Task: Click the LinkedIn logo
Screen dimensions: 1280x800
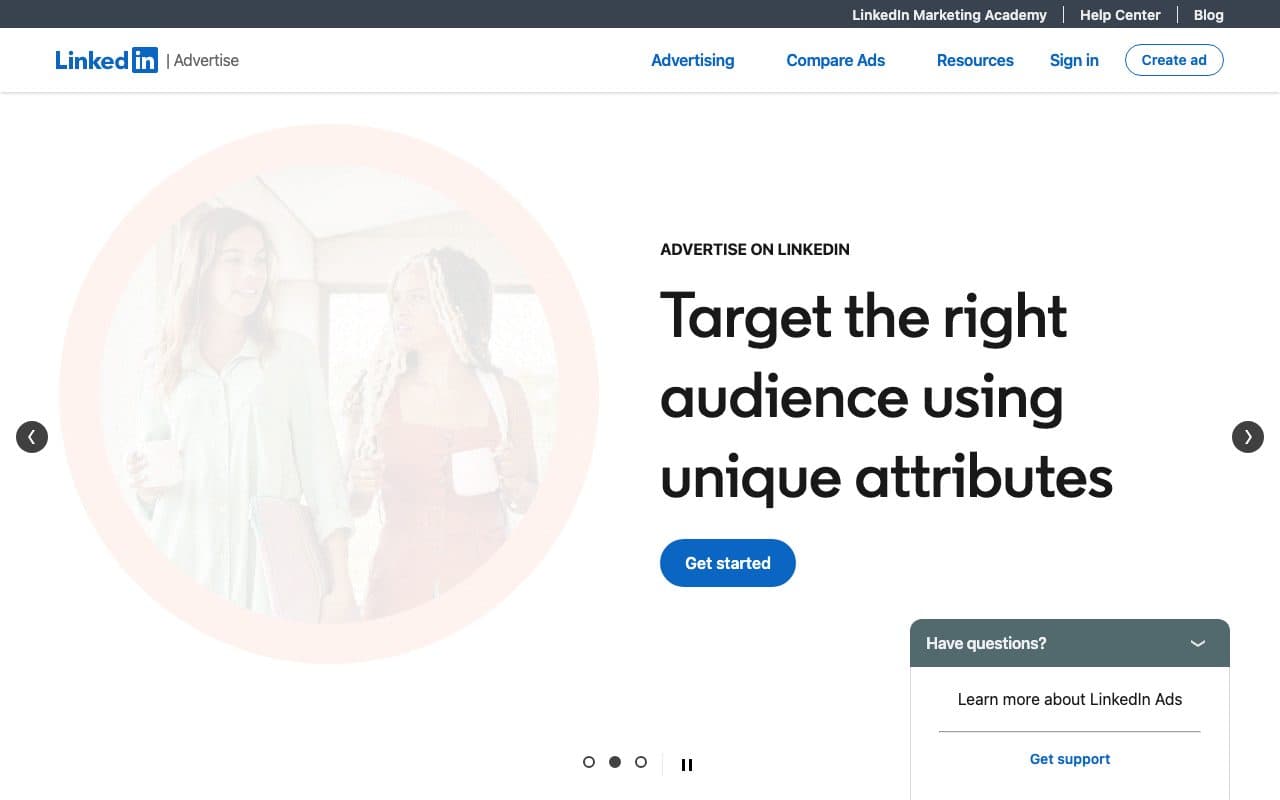Action: [106, 60]
